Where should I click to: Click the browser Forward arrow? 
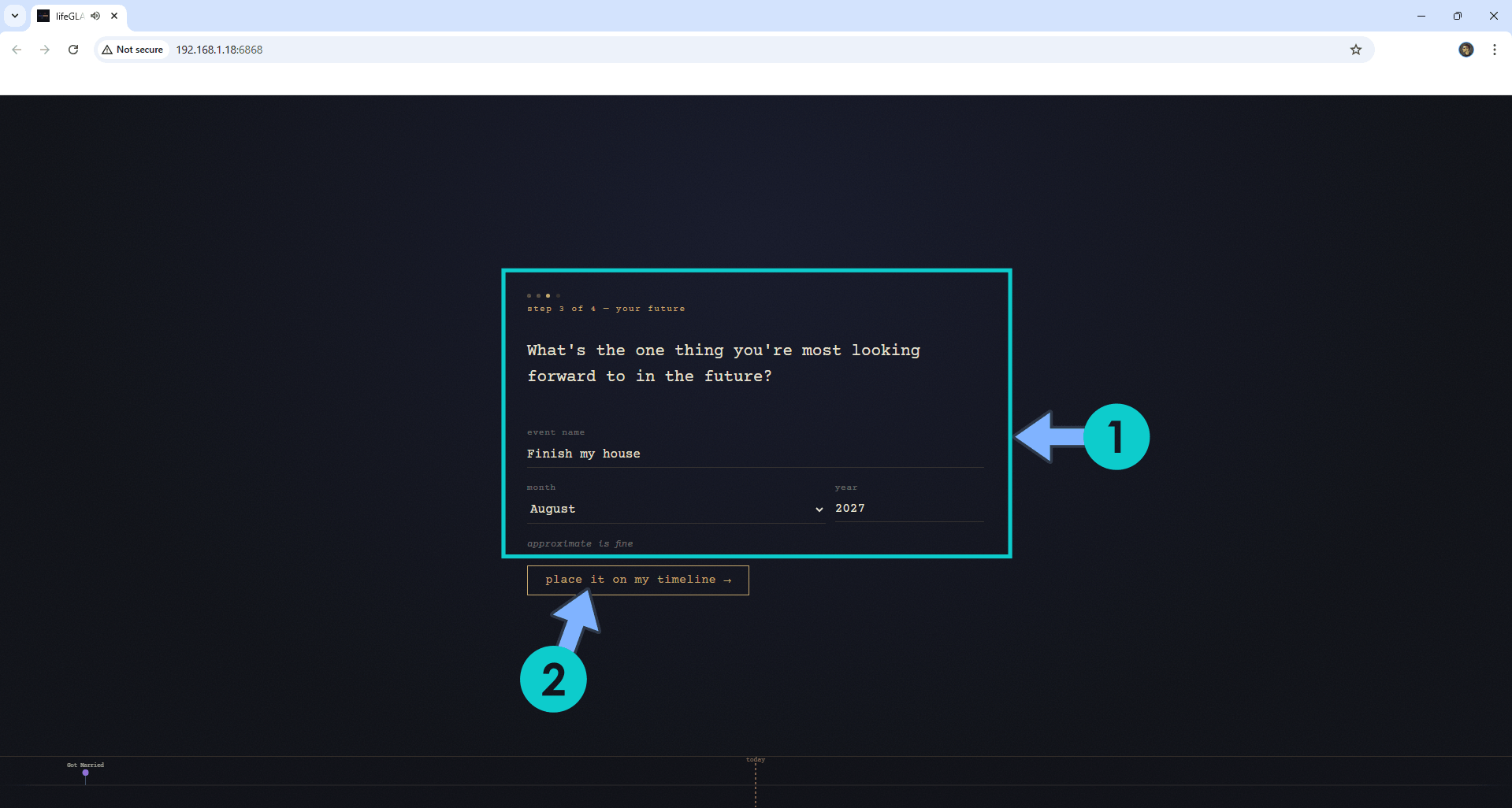point(45,50)
